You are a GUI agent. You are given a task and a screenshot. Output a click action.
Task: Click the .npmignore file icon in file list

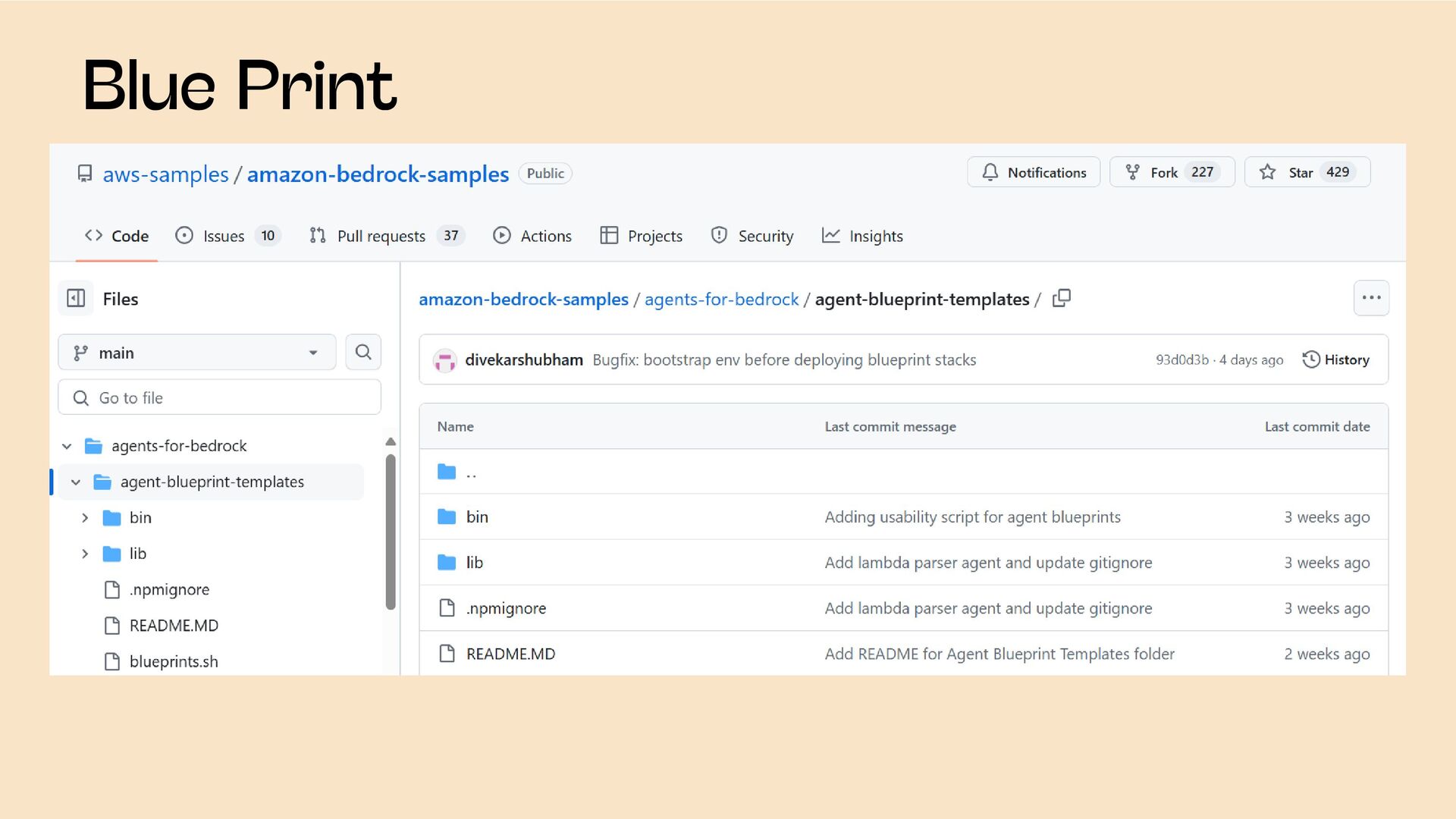447,608
